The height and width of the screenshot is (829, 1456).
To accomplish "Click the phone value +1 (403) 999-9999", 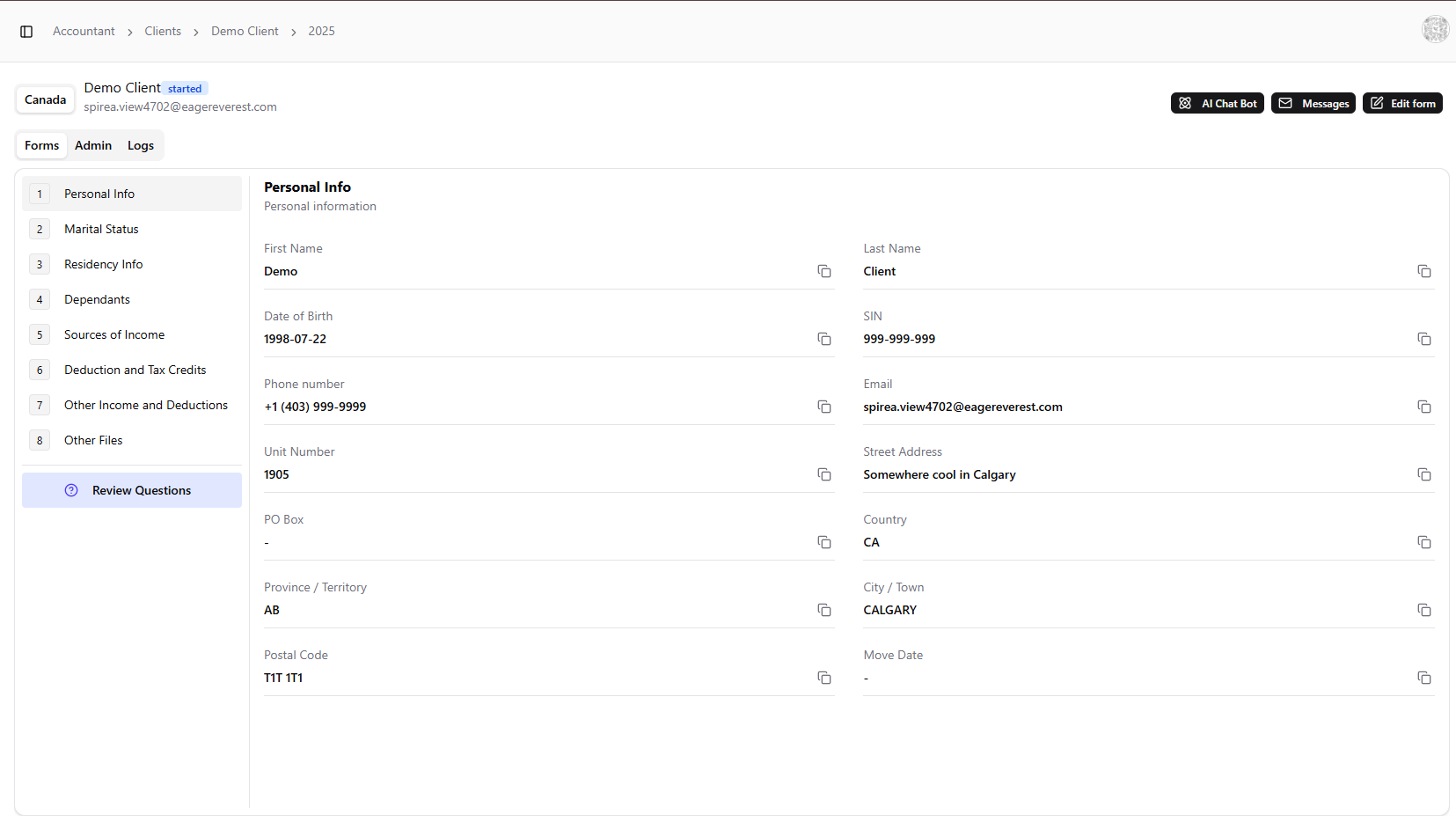I will tap(315, 407).
